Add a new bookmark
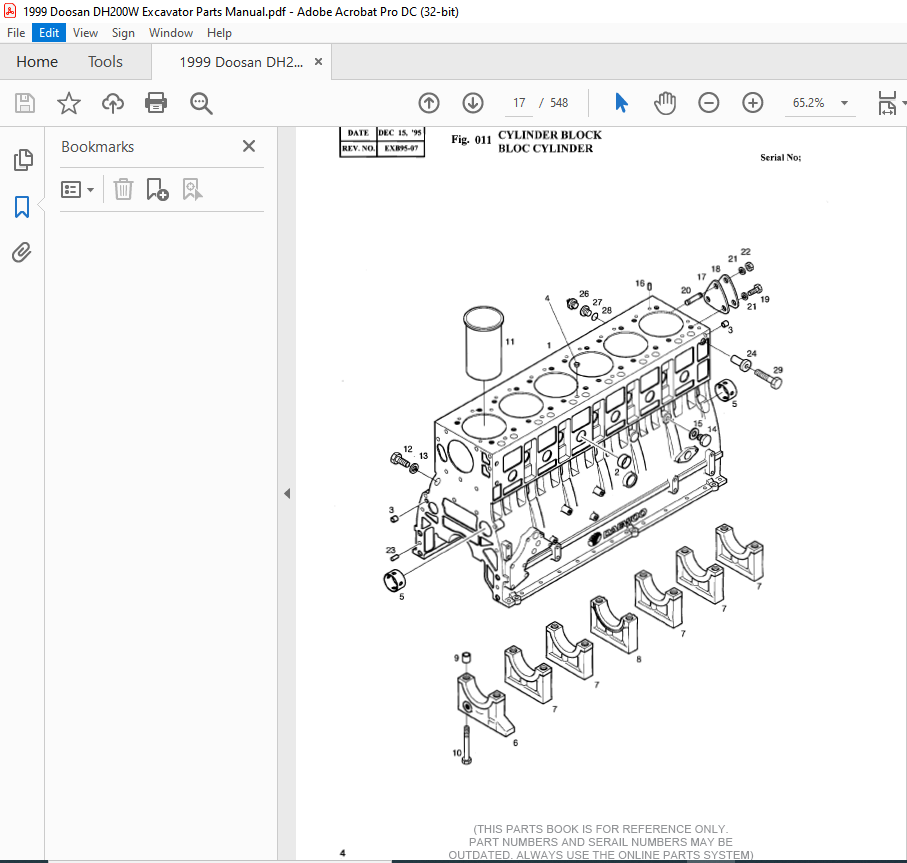Screen dimensions: 907x863 click(x=157, y=189)
